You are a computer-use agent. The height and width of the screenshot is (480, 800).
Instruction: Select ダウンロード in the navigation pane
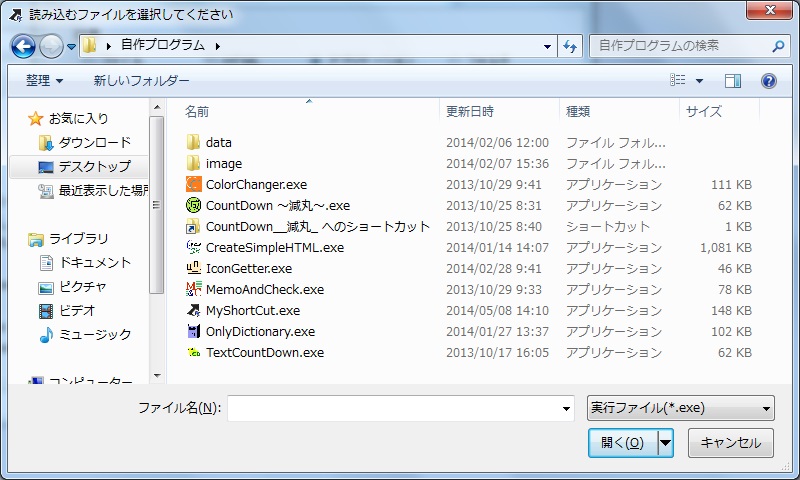coord(95,143)
